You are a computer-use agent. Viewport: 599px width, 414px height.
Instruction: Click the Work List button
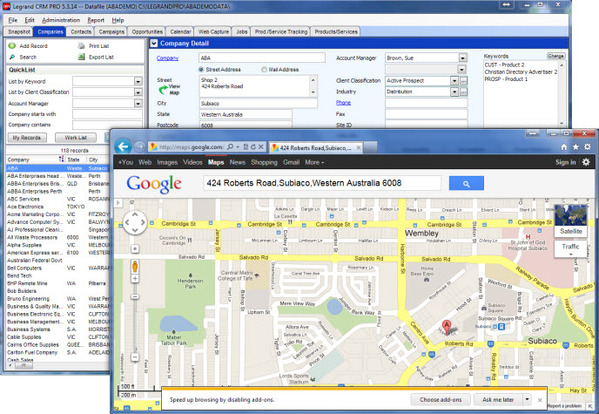point(76,137)
